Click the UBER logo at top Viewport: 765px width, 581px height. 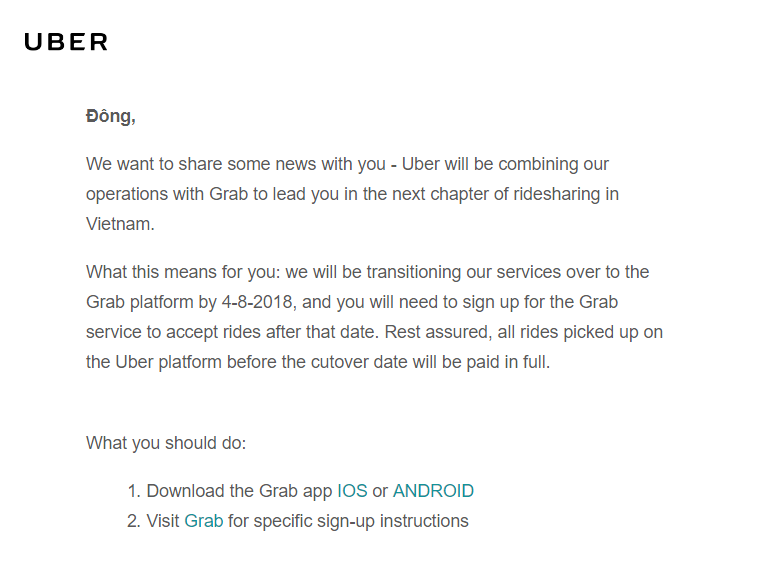(66, 42)
